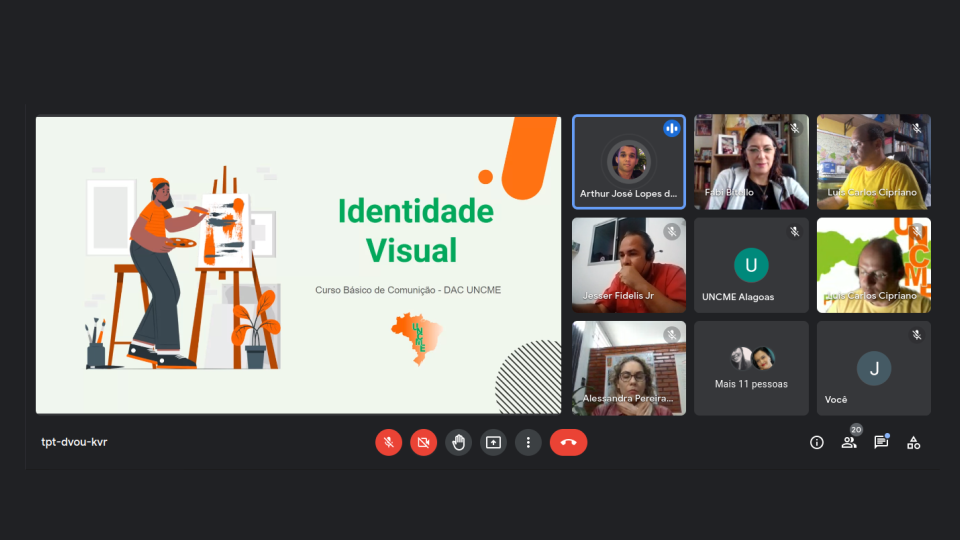Open the more options menu
The height and width of the screenshot is (540, 960).
point(528,442)
